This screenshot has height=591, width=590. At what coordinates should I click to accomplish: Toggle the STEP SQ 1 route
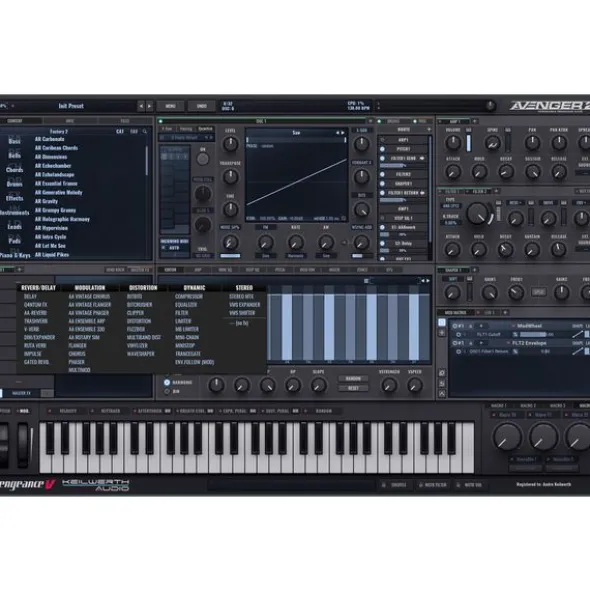click(382, 218)
